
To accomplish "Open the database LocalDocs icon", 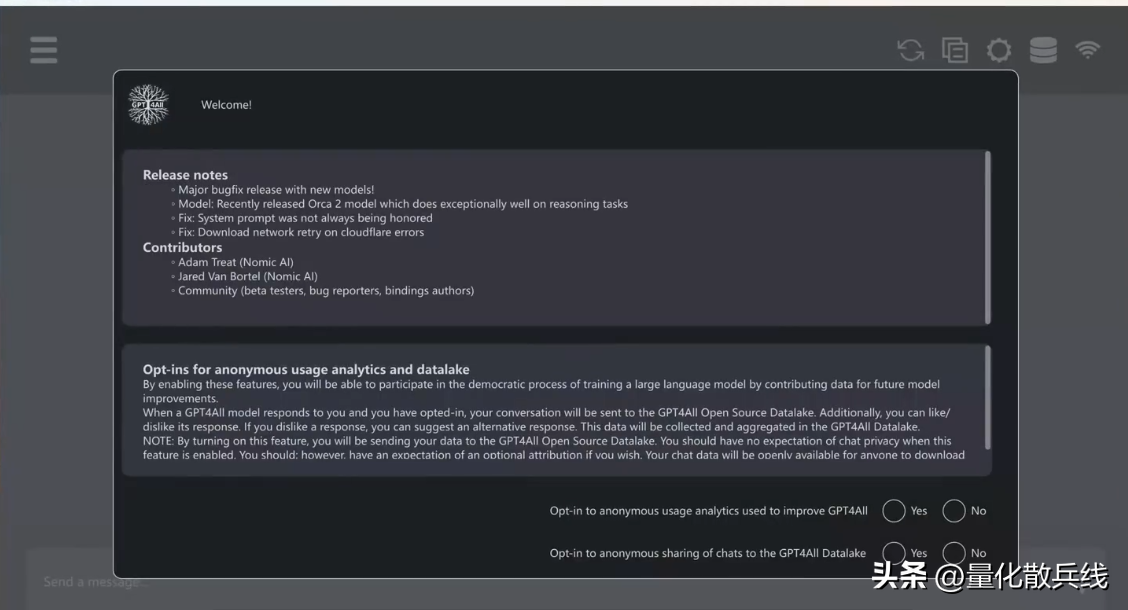I will (x=1043, y=50).
